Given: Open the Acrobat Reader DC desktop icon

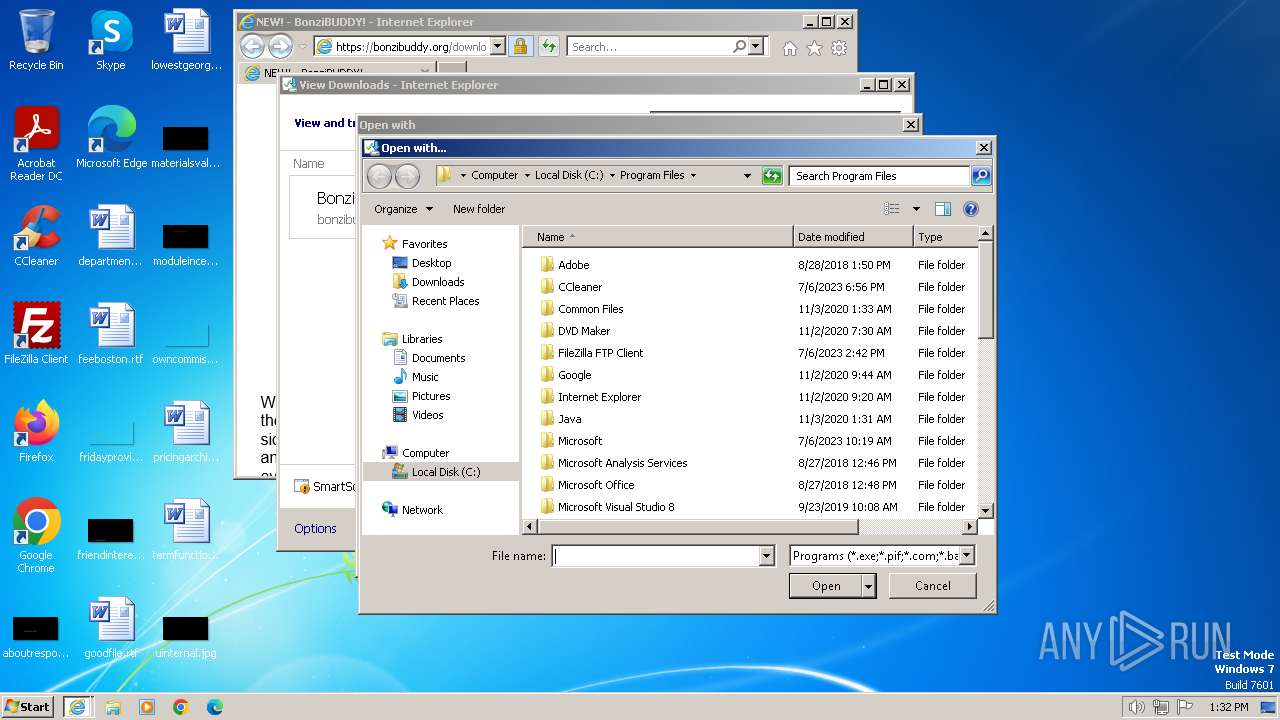Looking at the screenshot, I should (x=36, y=144).
